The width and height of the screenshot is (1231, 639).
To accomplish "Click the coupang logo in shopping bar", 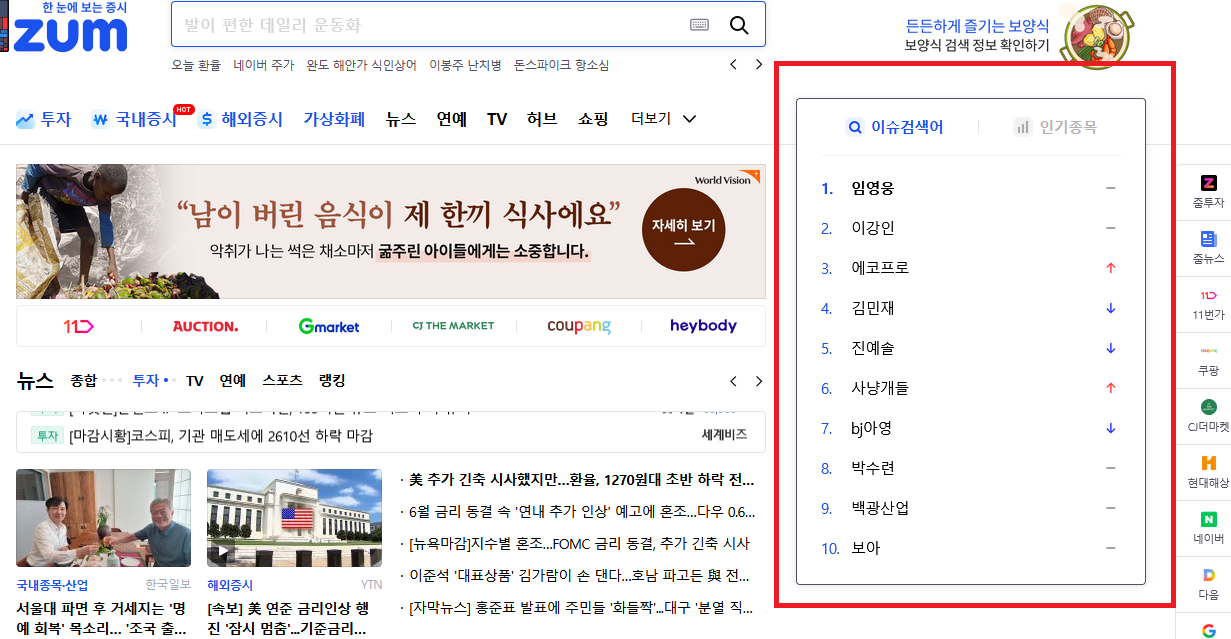I will point(579,326).
